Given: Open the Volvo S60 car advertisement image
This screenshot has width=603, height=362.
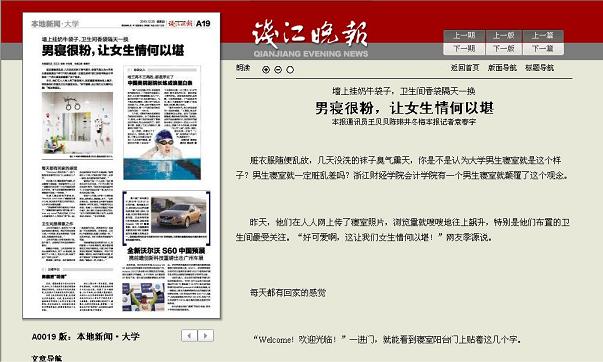Looking at the screenshot, I should pyautogui.click(x=178, y=215).
